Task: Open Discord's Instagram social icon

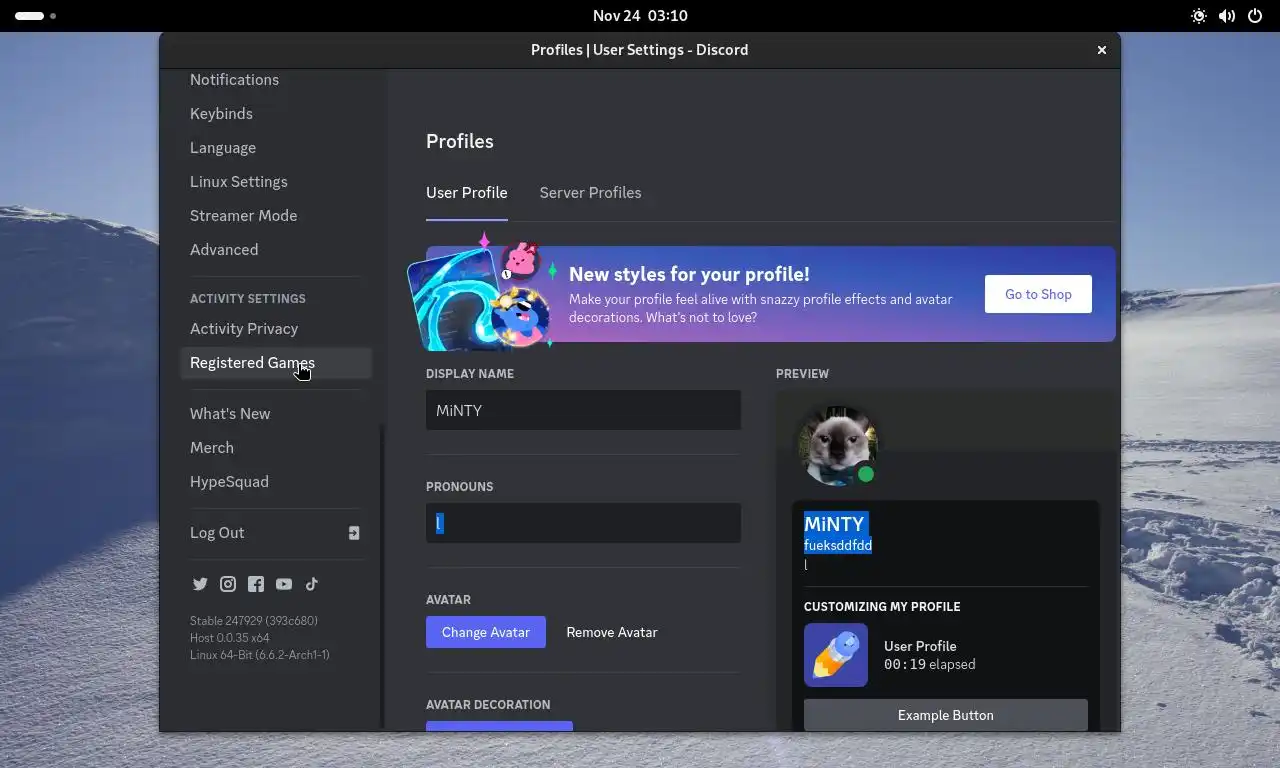Action: [228, 584]
